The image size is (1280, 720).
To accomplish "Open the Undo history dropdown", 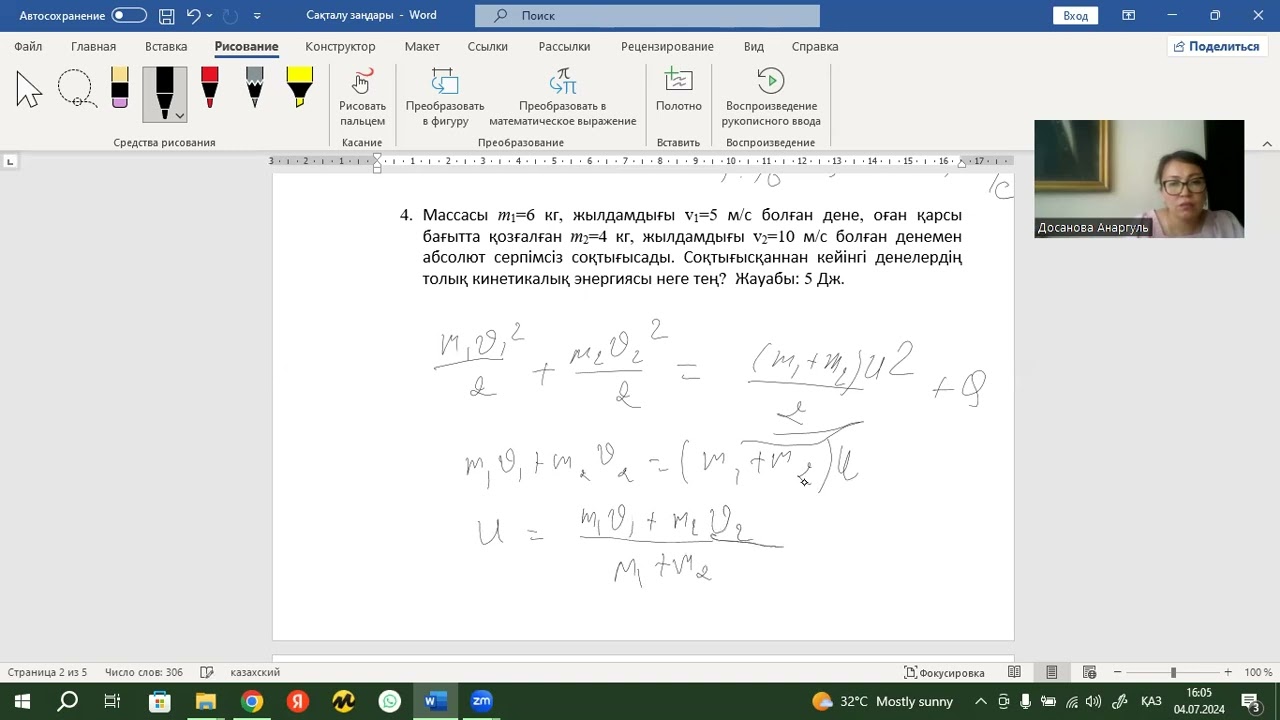I will [x=209, y=16].
